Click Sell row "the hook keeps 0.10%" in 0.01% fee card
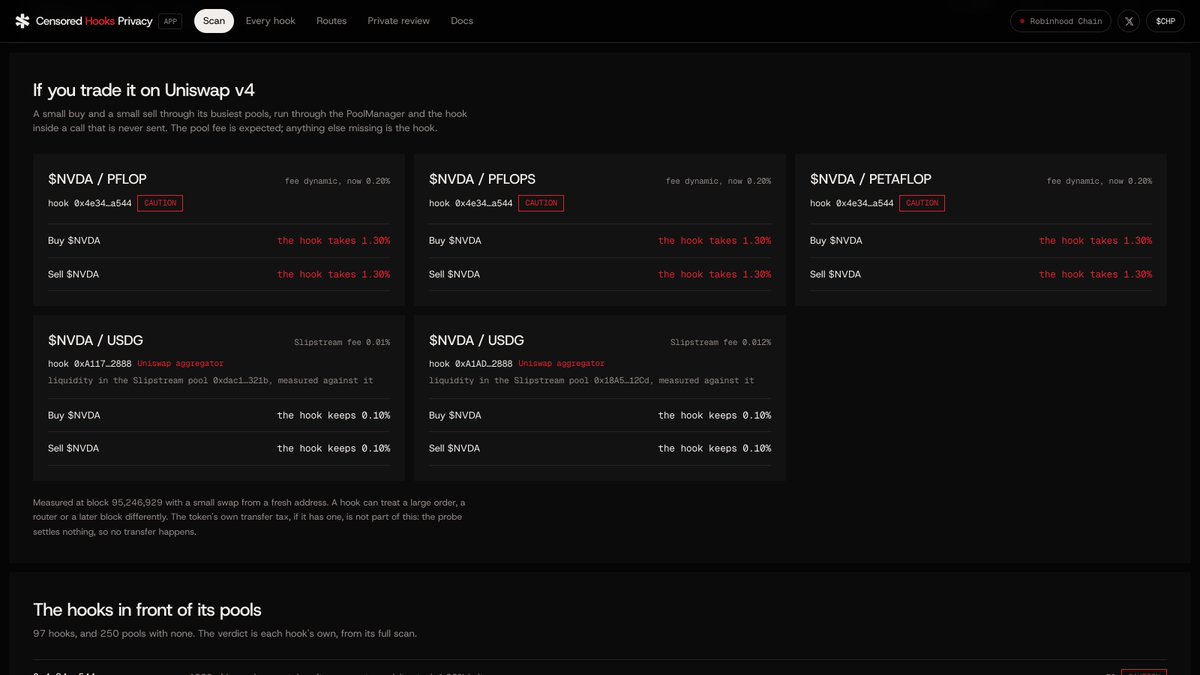 333,449
